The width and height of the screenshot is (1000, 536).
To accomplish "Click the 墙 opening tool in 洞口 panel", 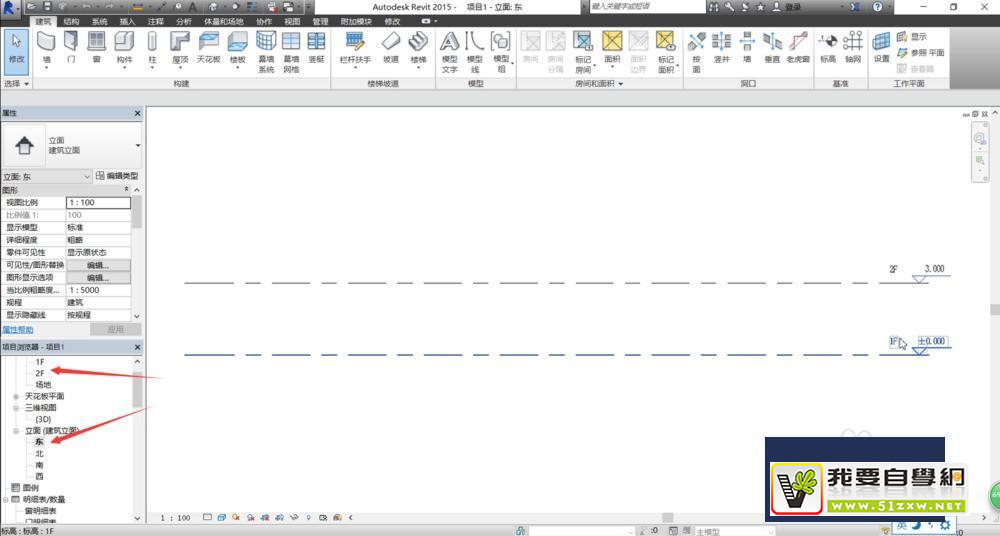I will tap(747, 48).
